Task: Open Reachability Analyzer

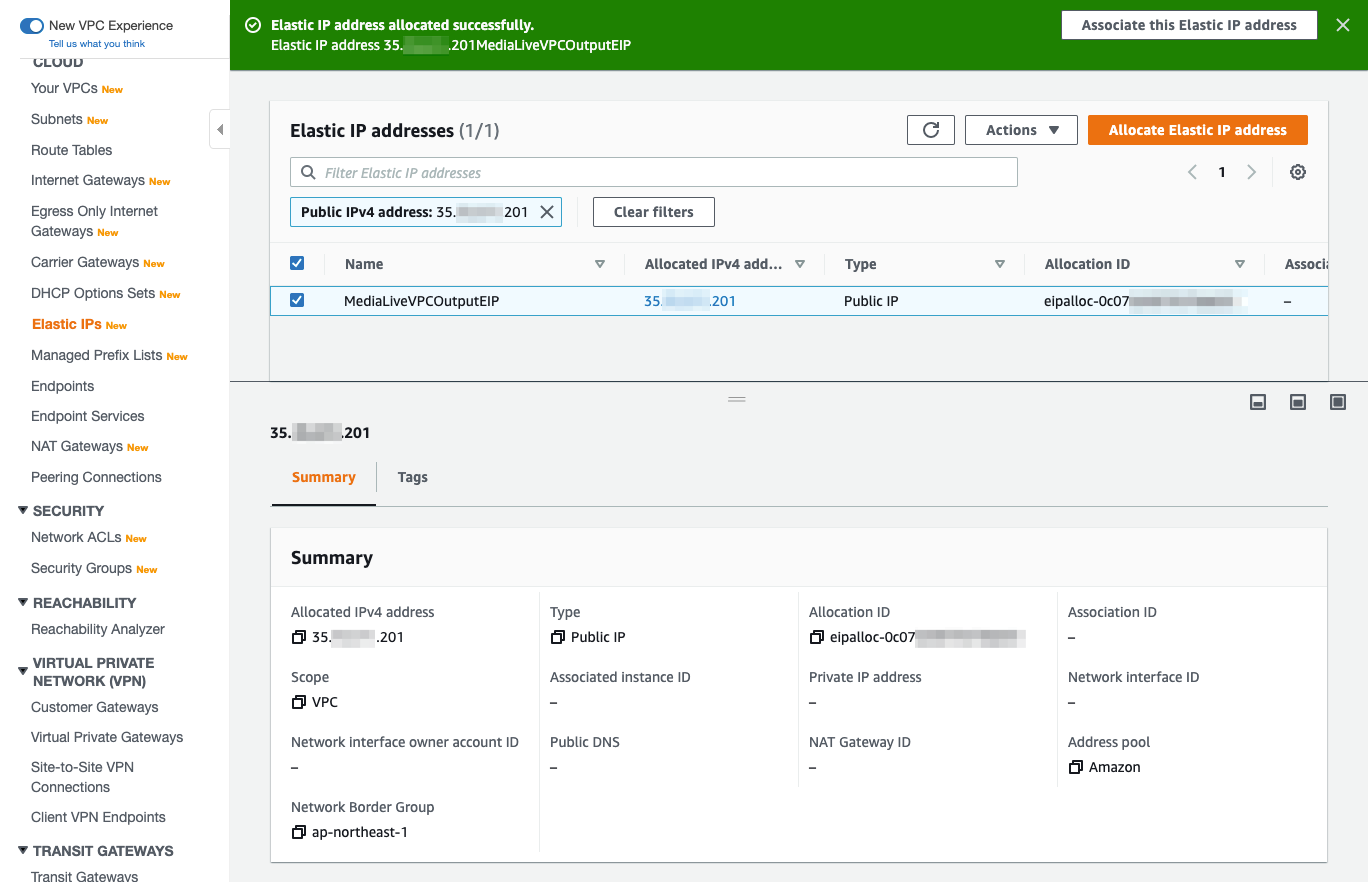Action: (x=98, y=629)
